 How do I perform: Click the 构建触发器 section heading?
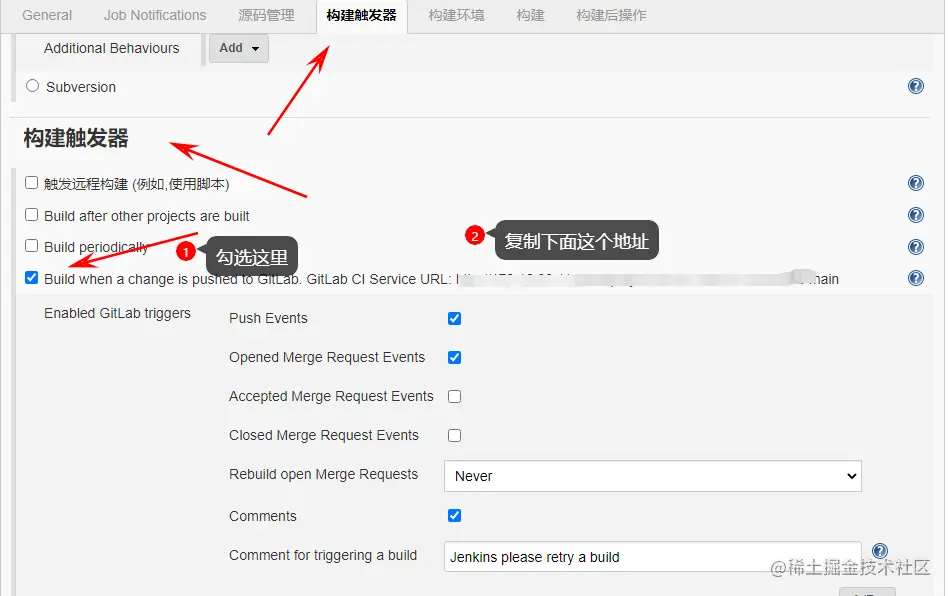click(x=76, y=138)
